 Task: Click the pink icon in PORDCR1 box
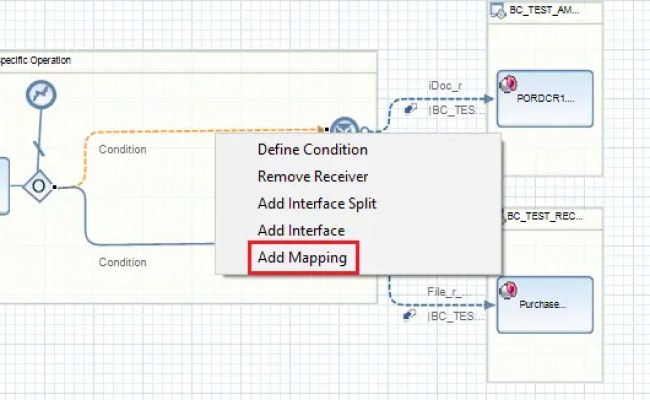[x=508, y=84]
